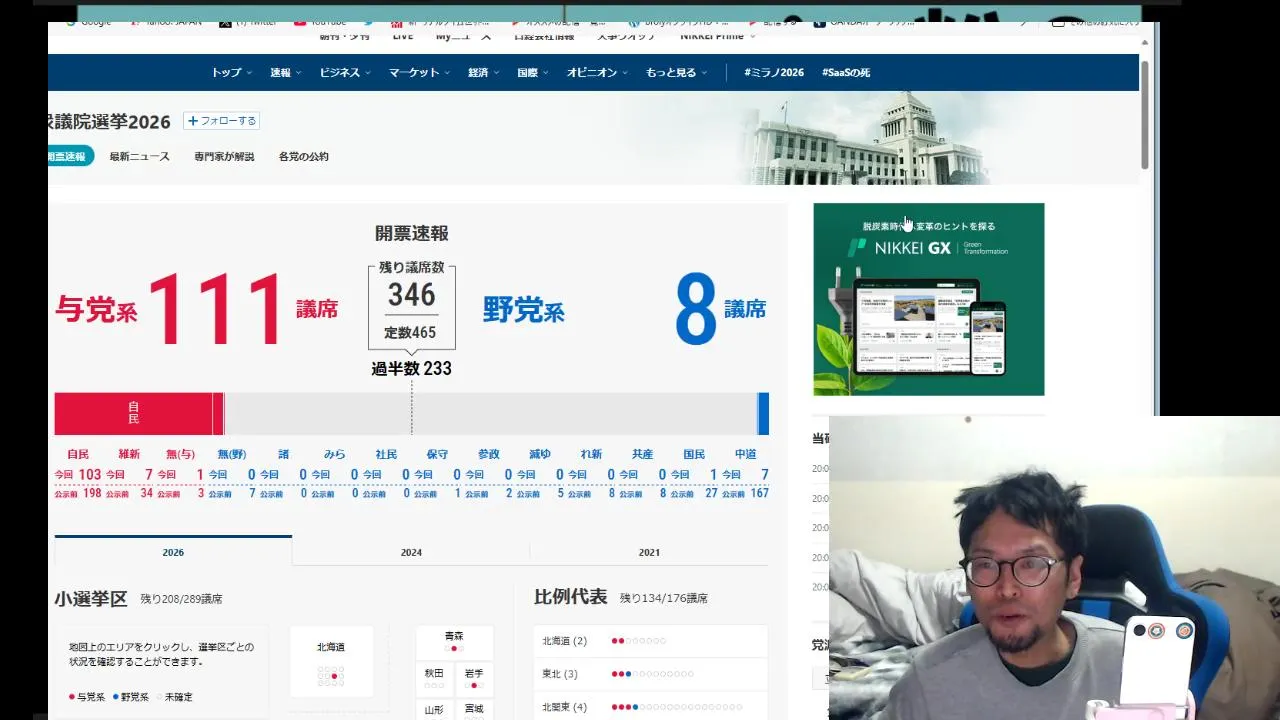
Task: Click the 残り議席数 346 box
Action: pyautogui.click(x=411, y=304)
